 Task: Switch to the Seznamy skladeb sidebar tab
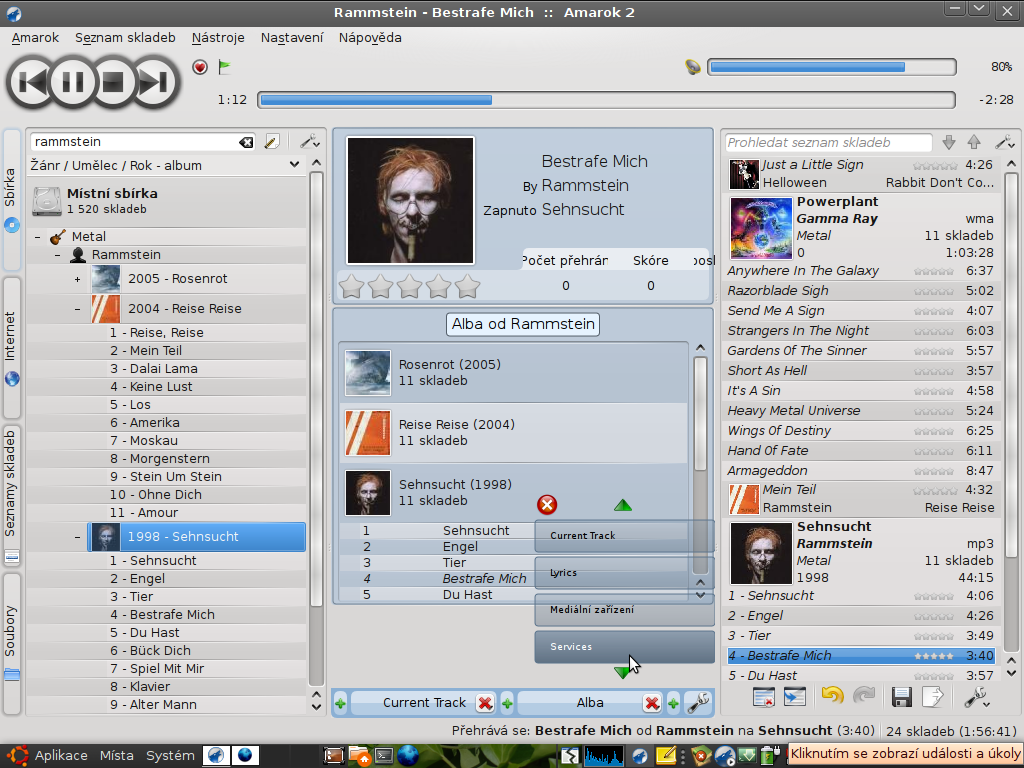click(x=12, y=495)
